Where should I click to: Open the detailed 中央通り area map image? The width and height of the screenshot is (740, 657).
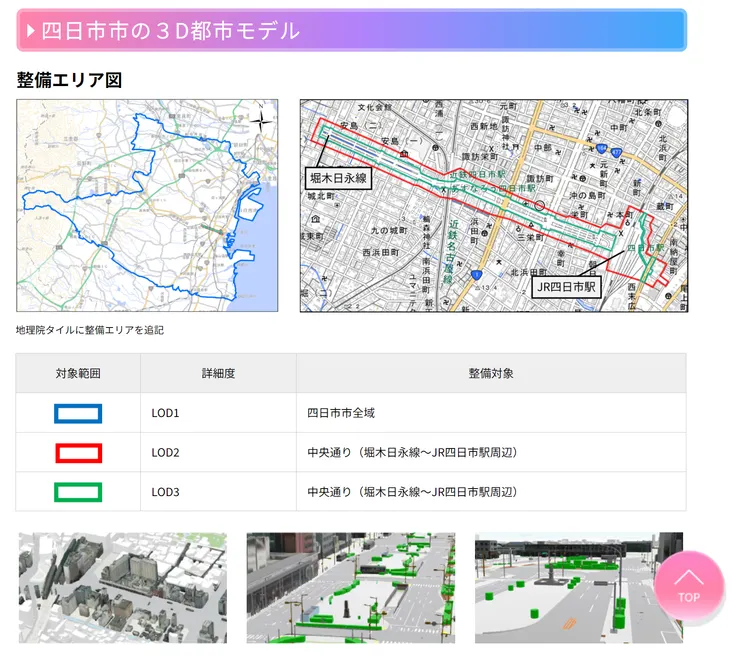point(494,205)
